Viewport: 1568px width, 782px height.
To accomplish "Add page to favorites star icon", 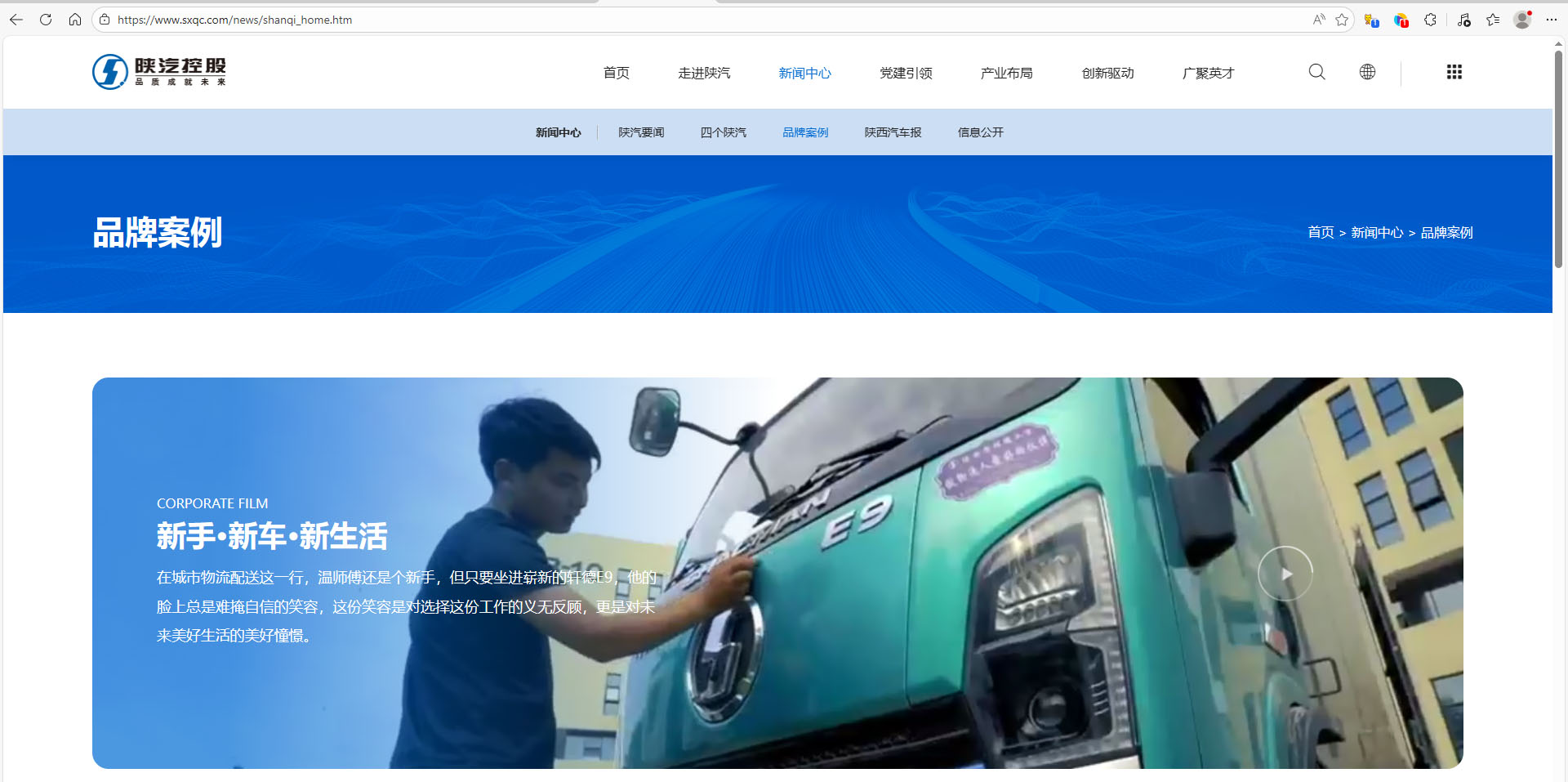I will 1342,20.
